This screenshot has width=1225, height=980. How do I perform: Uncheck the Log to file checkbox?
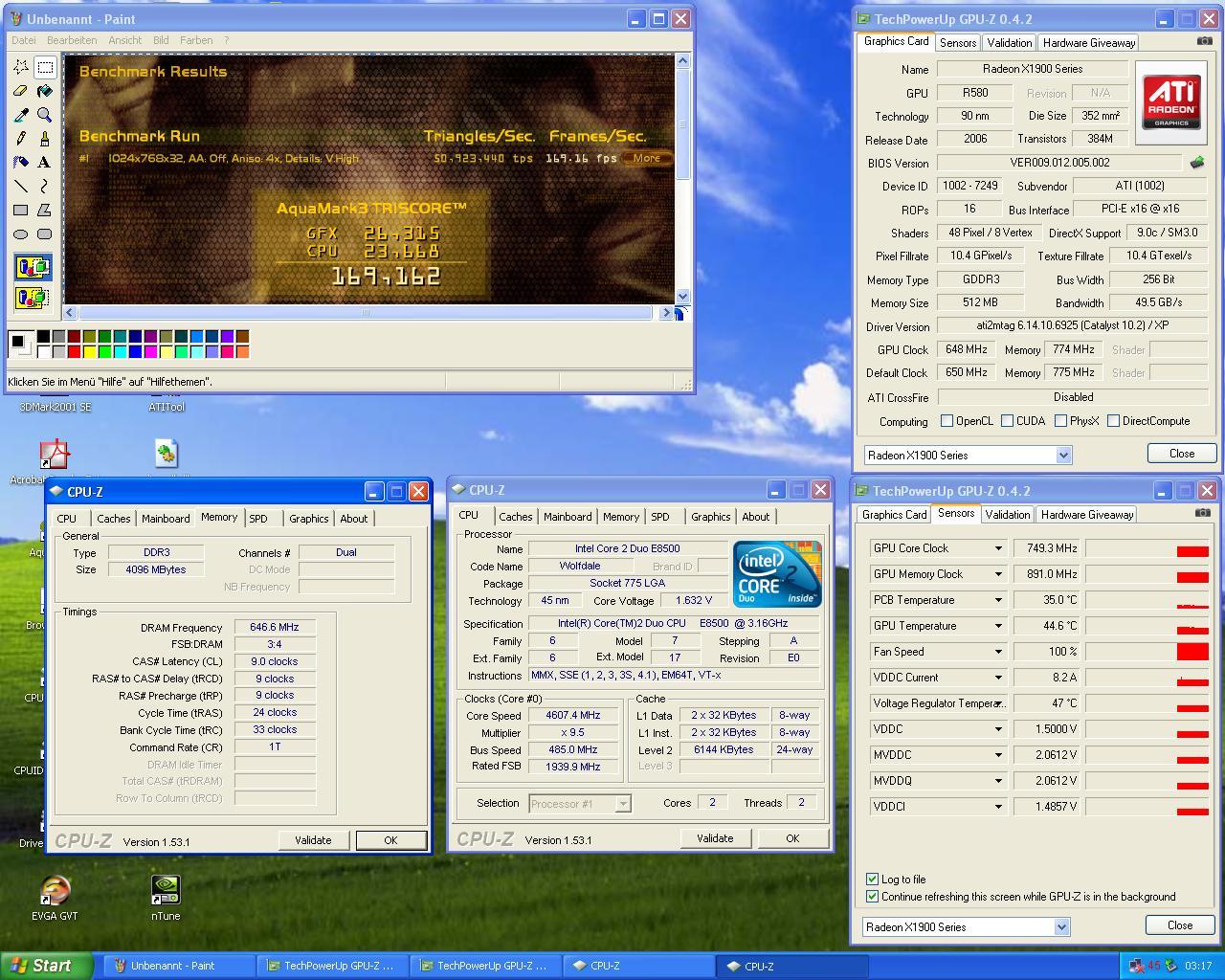pos(872,879)
